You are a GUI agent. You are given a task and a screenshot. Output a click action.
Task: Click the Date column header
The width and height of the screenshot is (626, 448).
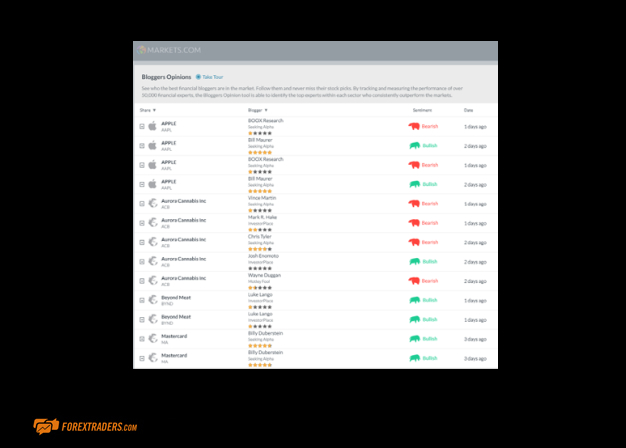click(468, 110)
